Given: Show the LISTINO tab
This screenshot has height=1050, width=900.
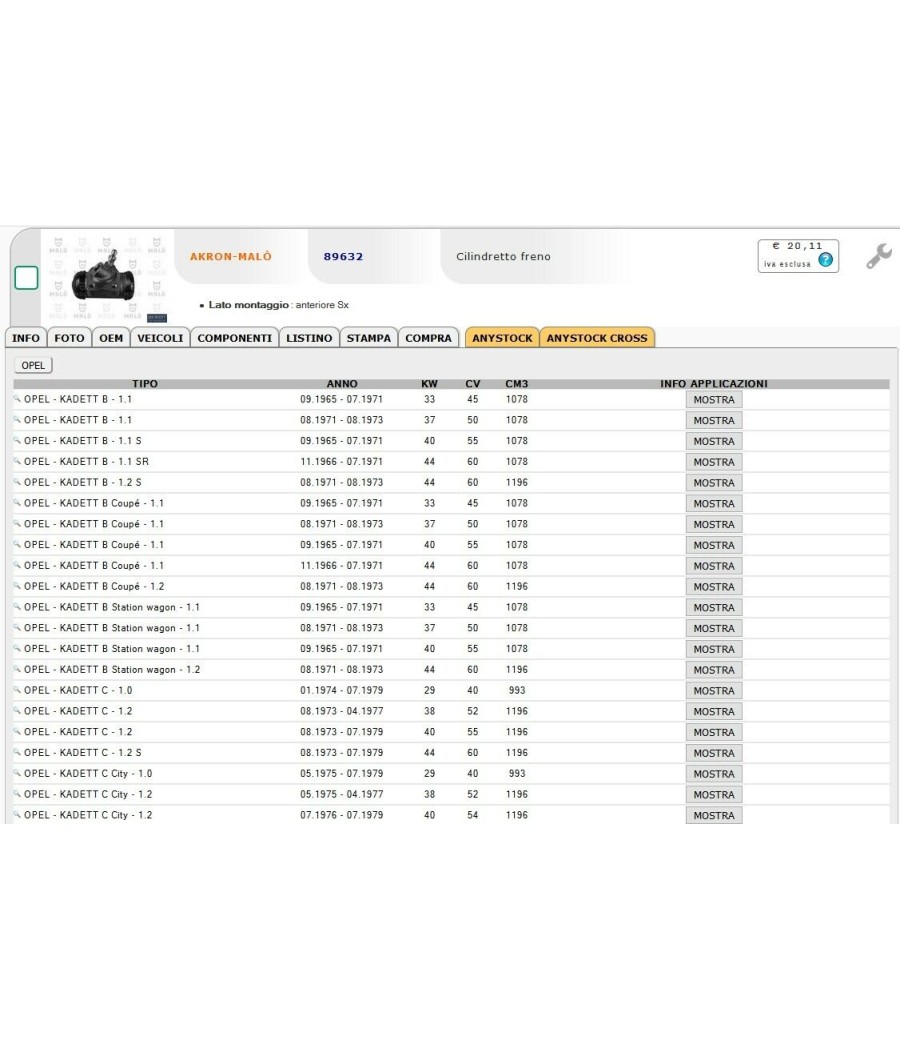Looking at the screenshot, I should pos(309,338).
